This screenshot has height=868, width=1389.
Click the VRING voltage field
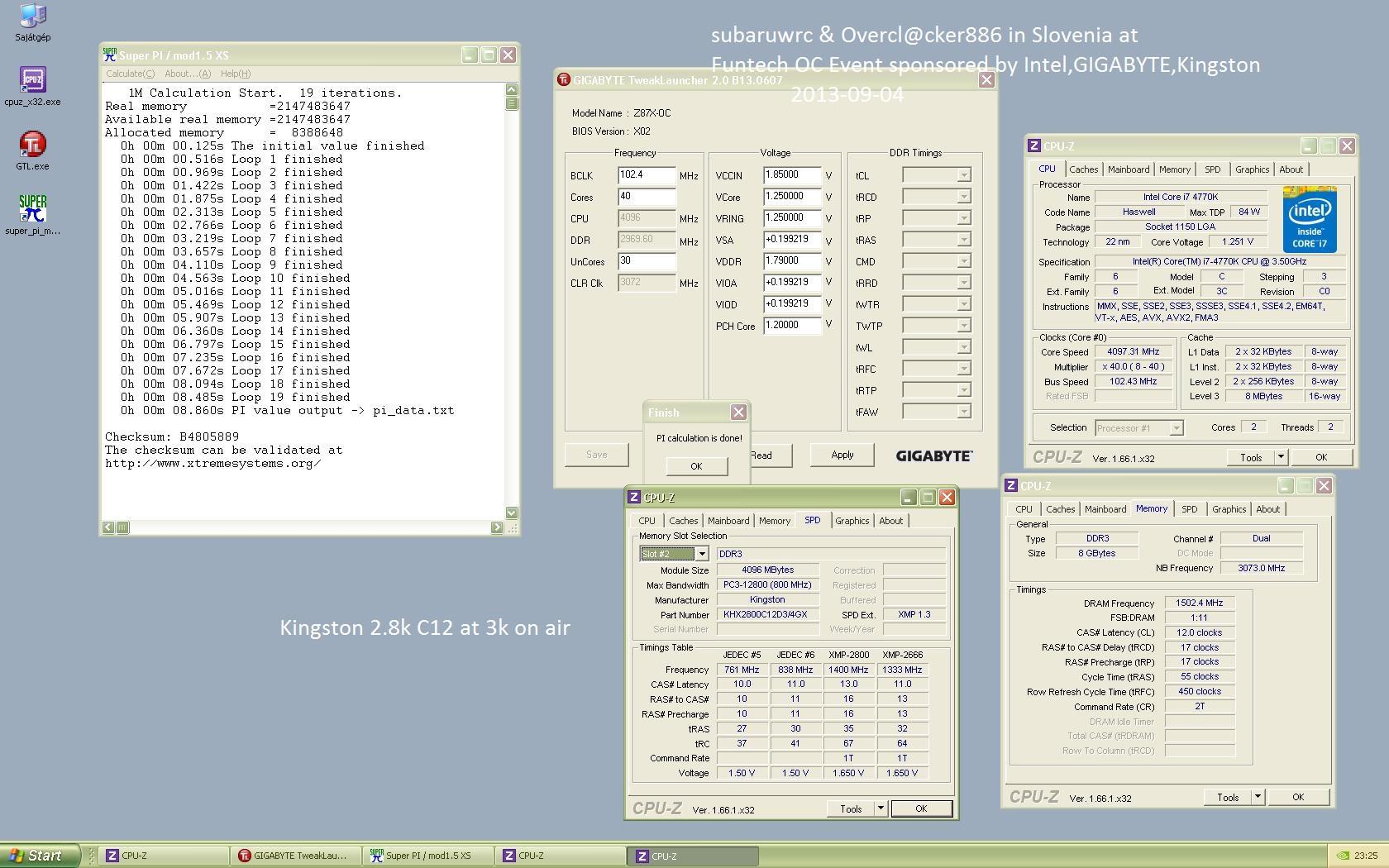click(x=792, y=218)
